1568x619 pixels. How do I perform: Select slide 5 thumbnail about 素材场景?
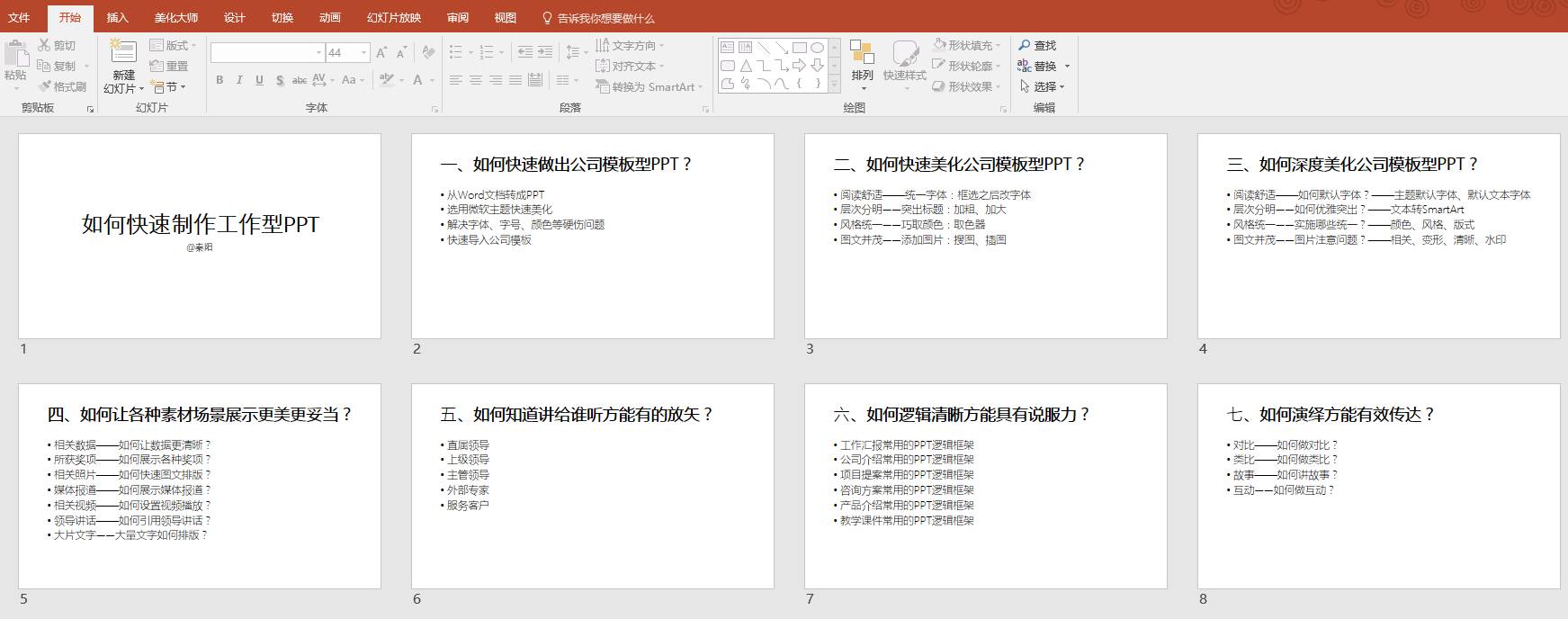[200, 486]
